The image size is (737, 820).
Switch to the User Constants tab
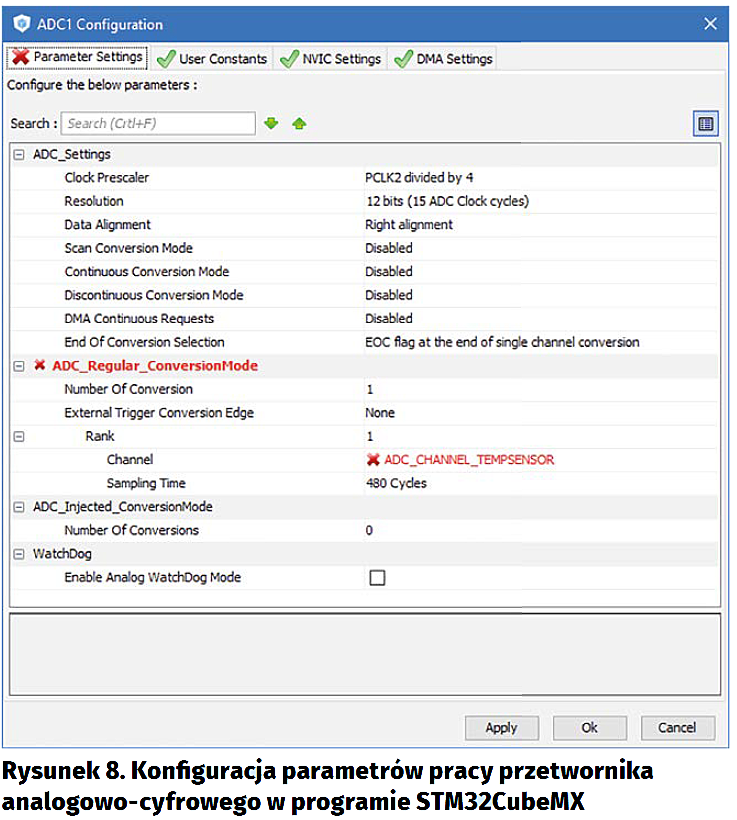click(213, 58)
